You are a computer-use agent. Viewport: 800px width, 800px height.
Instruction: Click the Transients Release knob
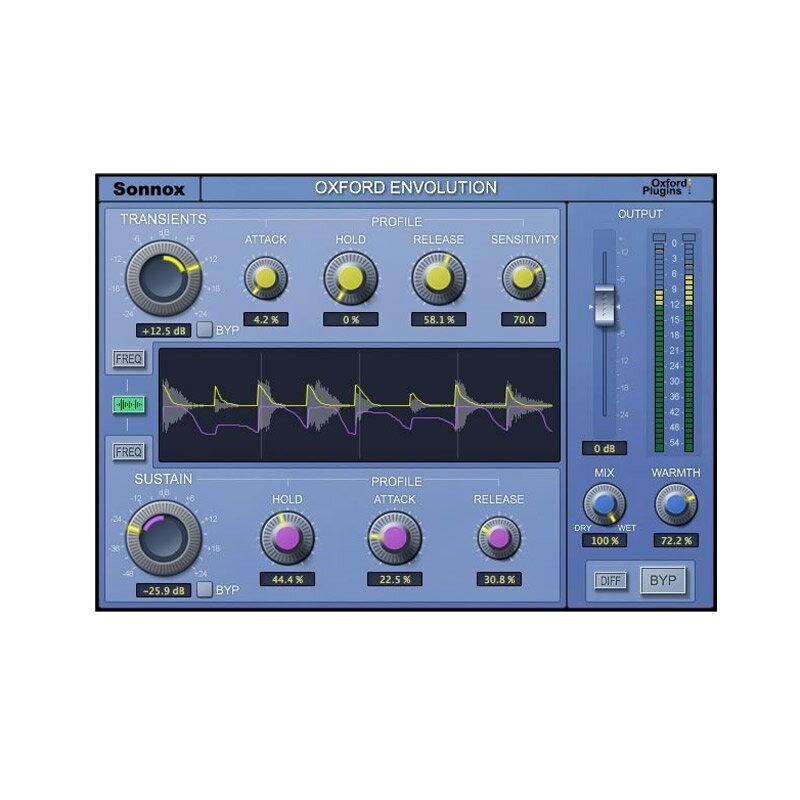point(439,278)
